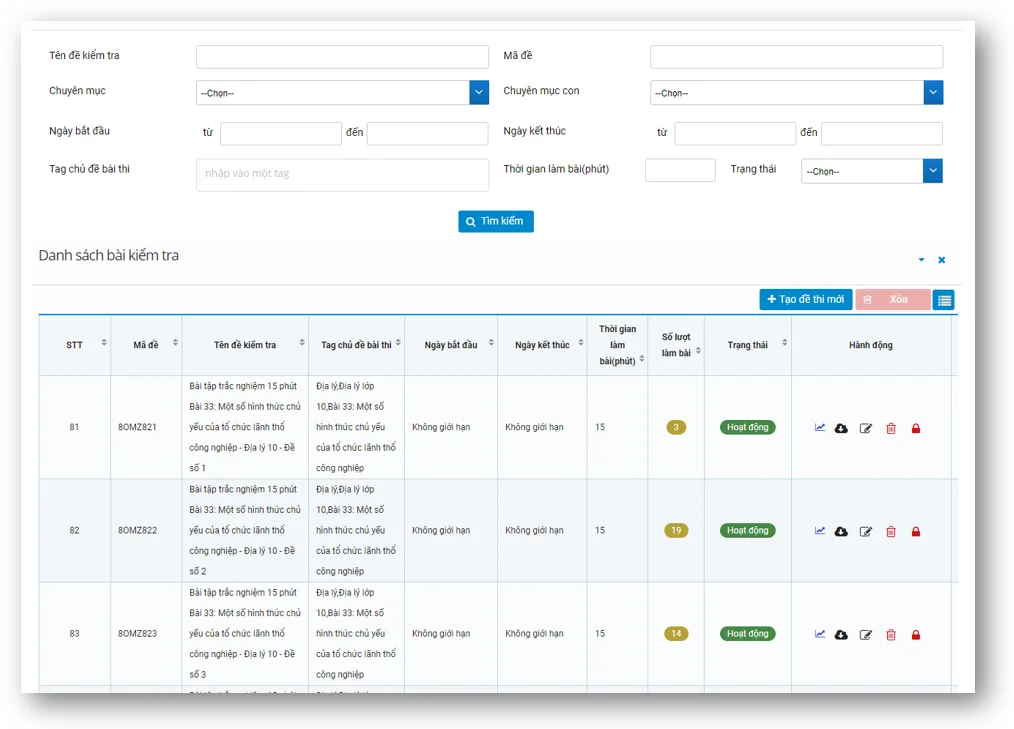The height and width of the screenshot is (729, 1014).
Task: Download exam 8OMZ821 using cloud icon
Action: click(x=841, y=428)
